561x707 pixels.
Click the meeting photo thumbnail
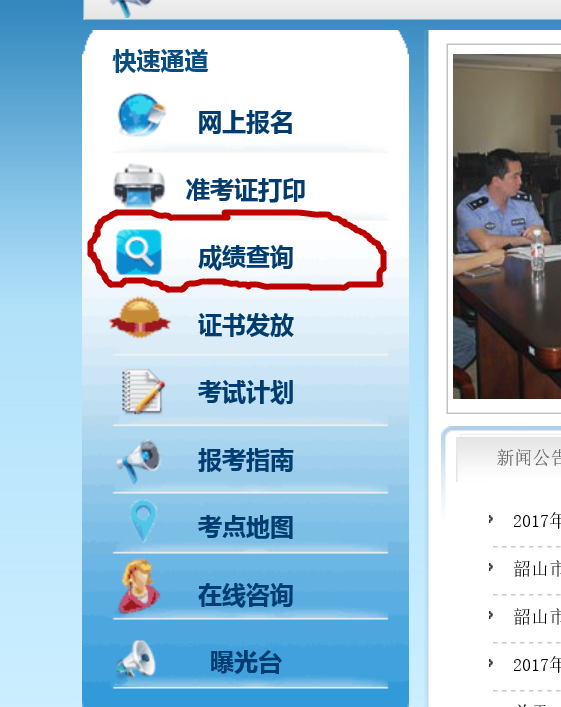click(x=507, y=226)
